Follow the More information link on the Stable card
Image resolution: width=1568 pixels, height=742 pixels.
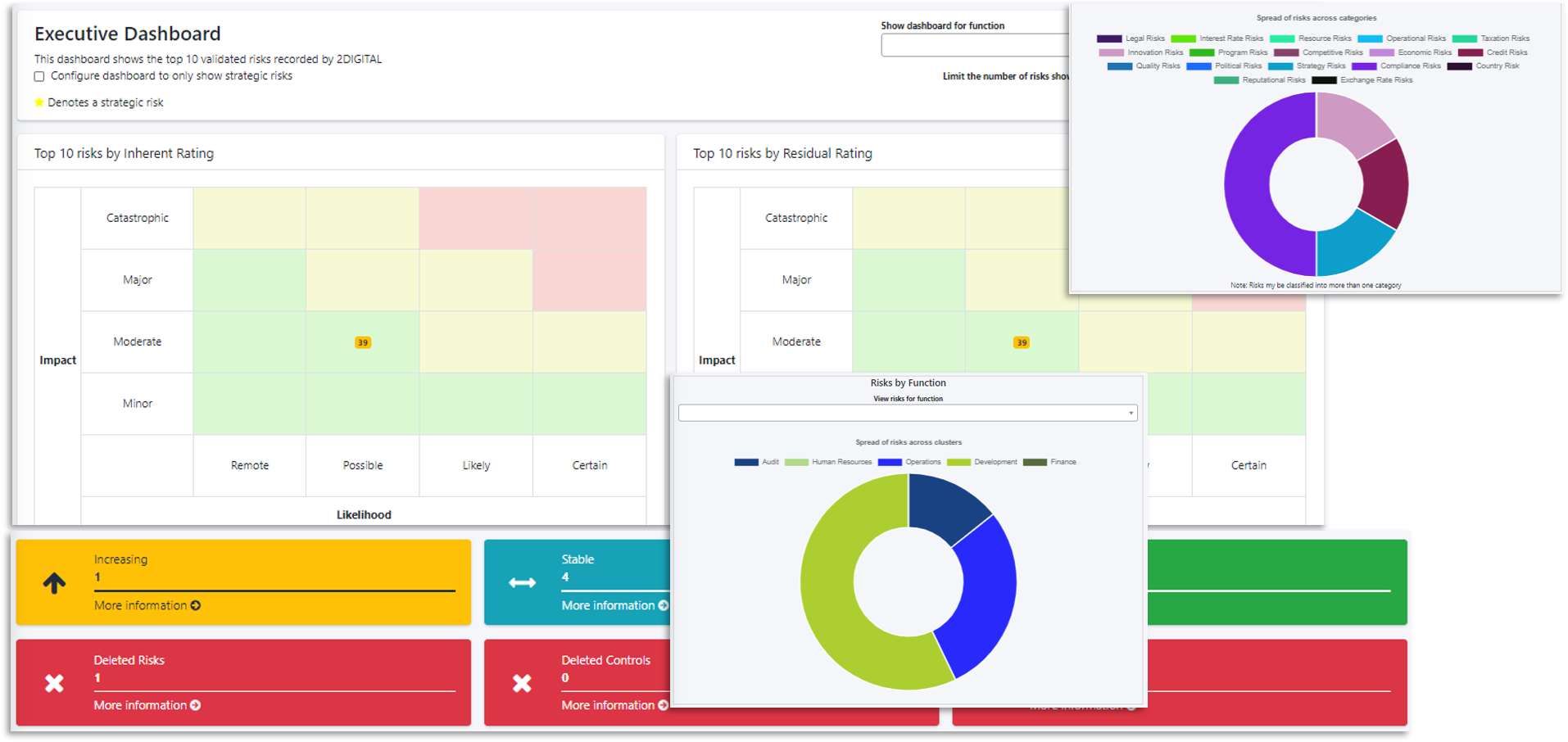point(610,605)
